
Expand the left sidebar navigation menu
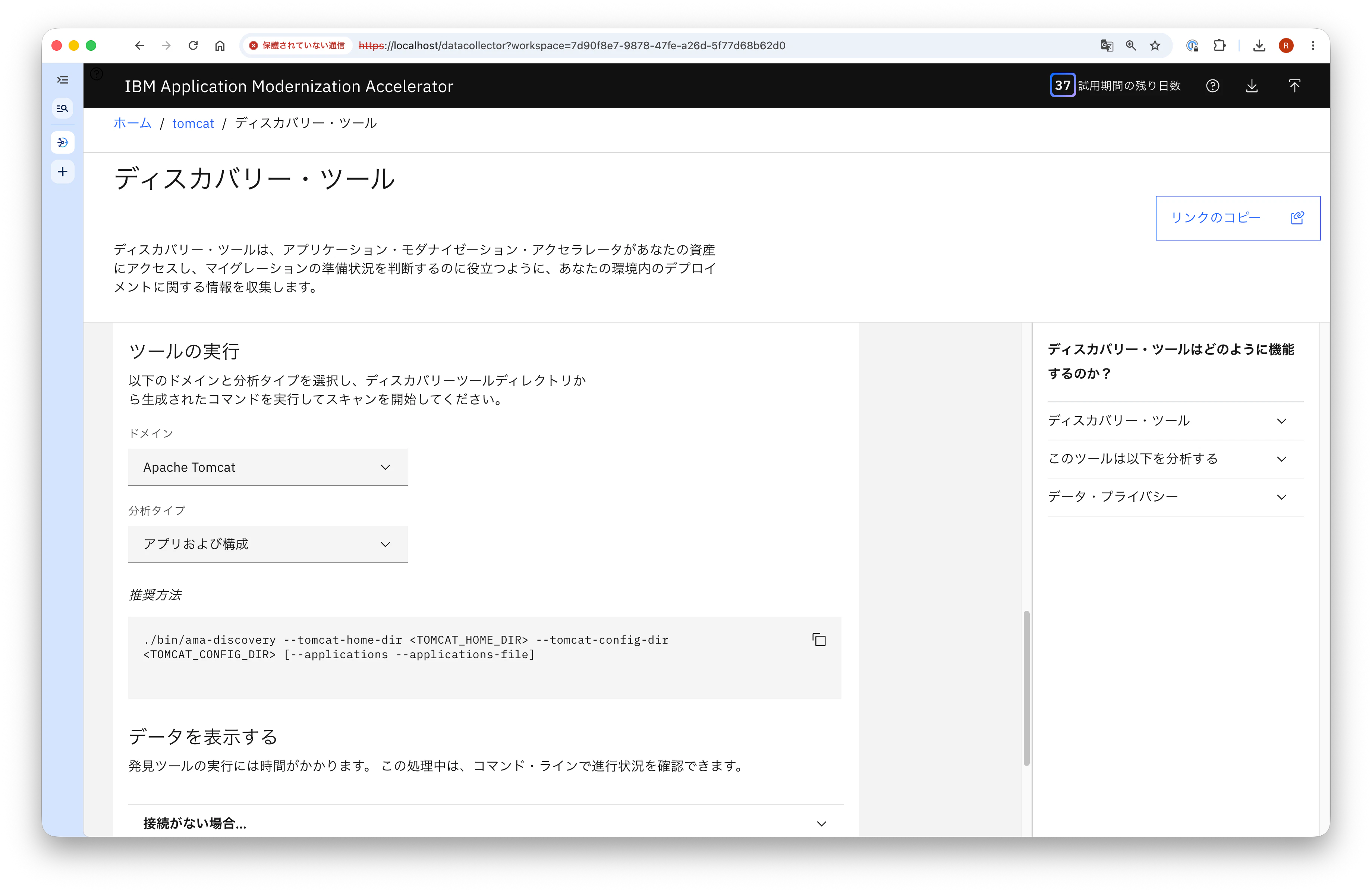[x=62, y=80]
